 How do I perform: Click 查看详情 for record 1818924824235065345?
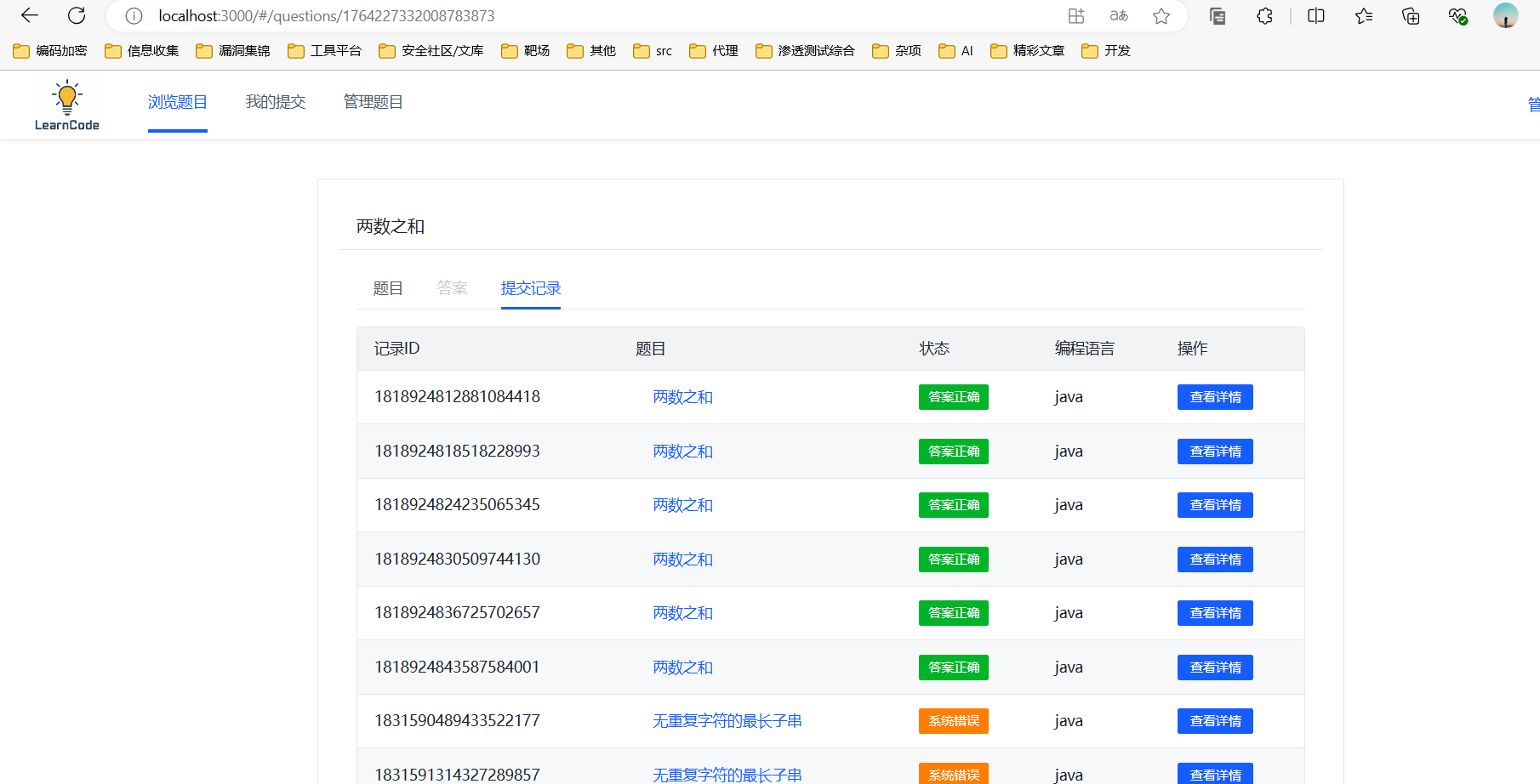coord(1215,505)
